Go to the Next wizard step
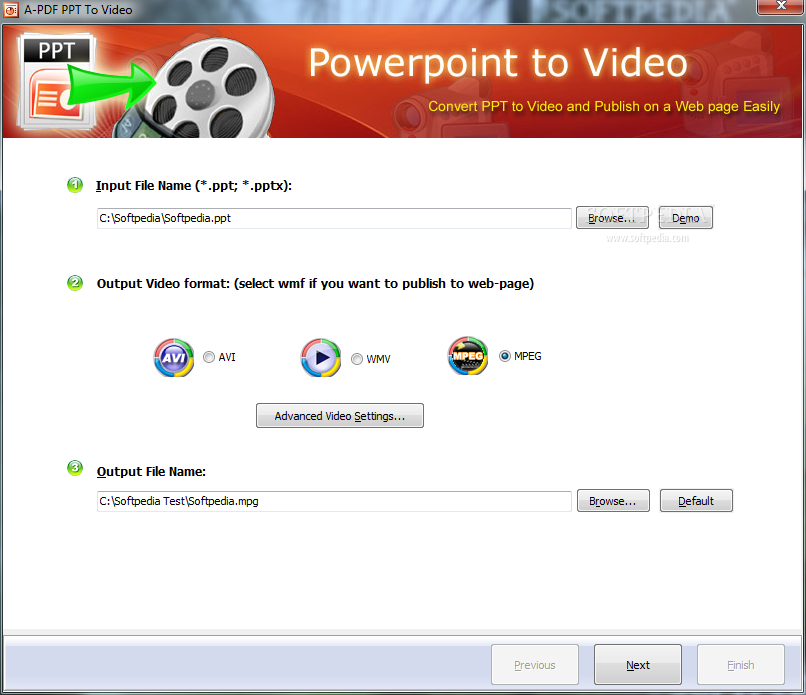The width and height of the screenshot is (806, 695). (x=638, y=665)
